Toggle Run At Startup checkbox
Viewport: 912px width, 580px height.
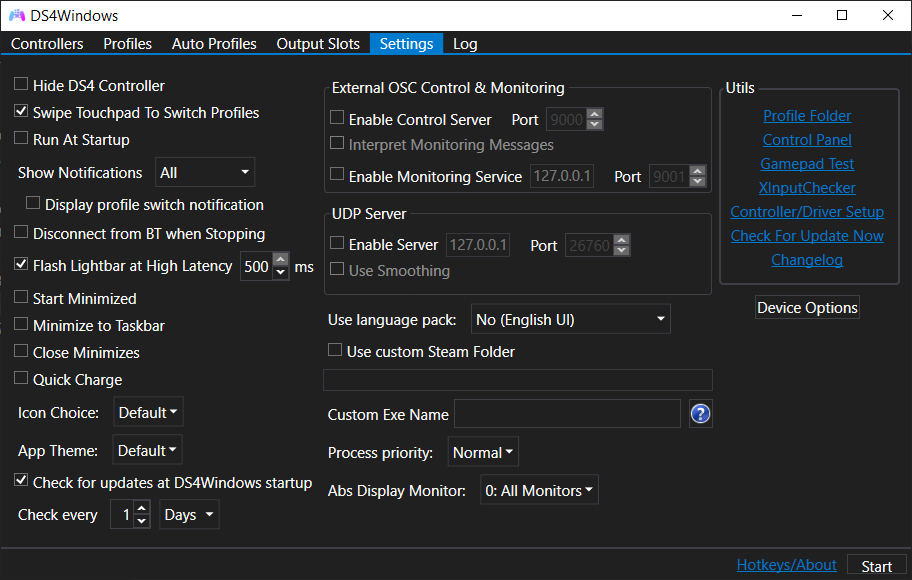21,140
